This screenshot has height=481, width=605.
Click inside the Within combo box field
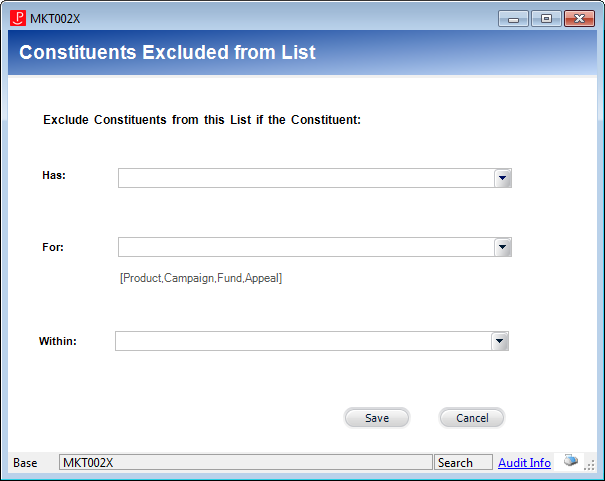pyautogui.click(x=303, y=341)
